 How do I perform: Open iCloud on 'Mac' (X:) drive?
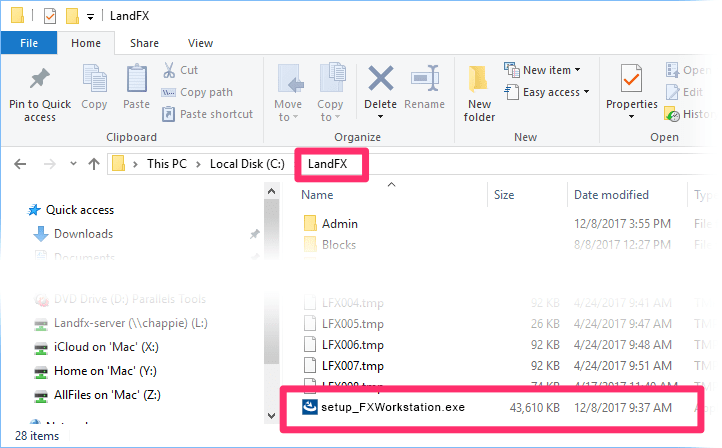pyautogui.click(x=106, y=347)
